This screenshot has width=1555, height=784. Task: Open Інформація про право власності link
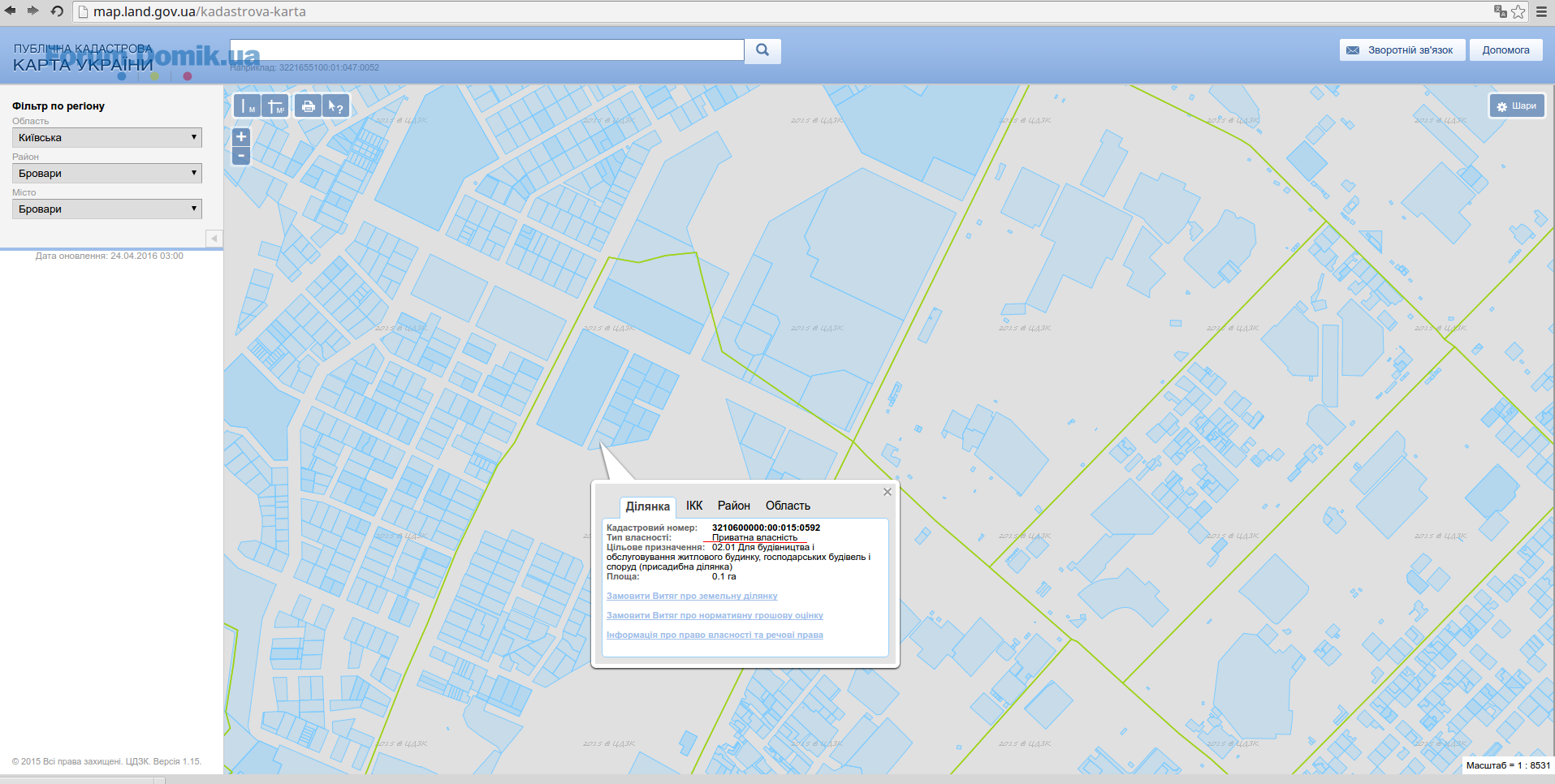(x=715, y=635)
